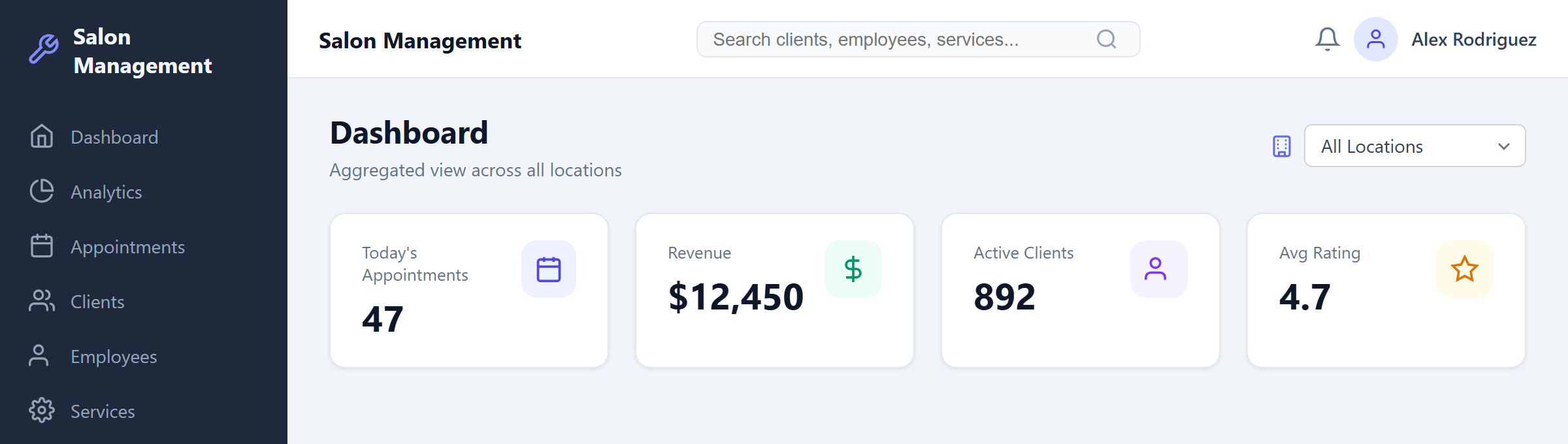
Task: Click the Salon Management header title
Action: click(420, 40)
